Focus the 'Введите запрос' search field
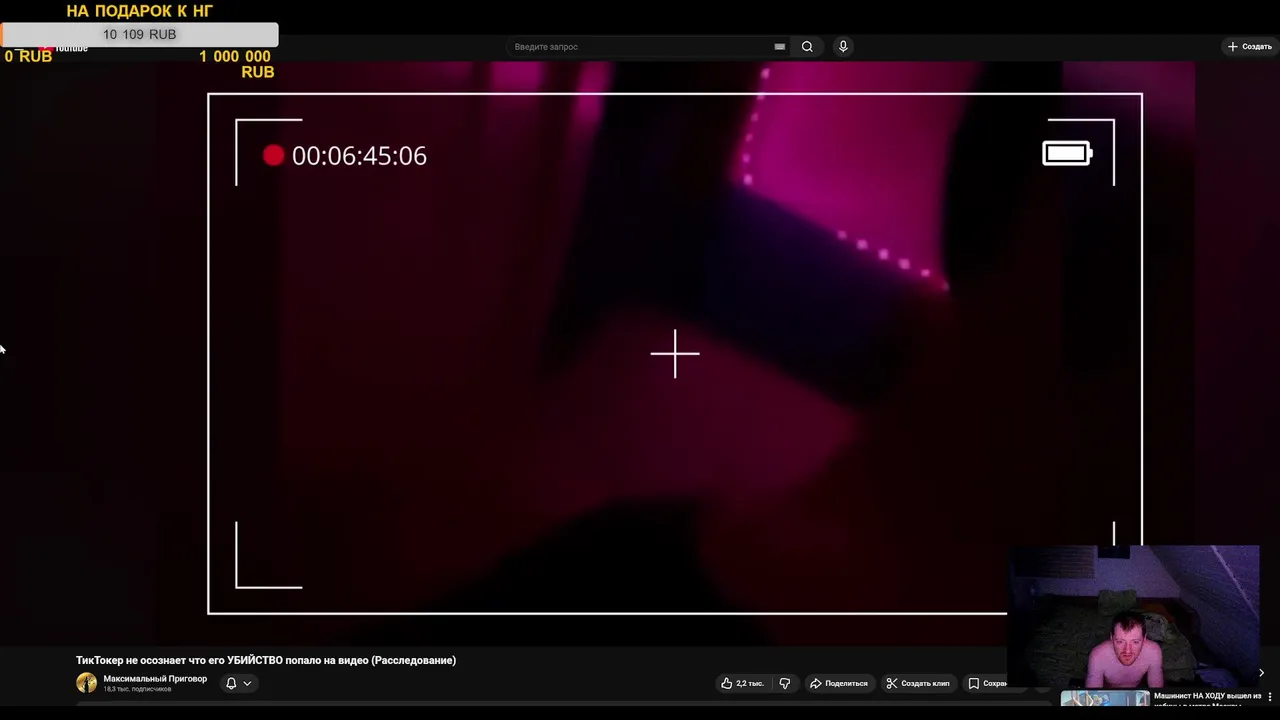1280x720 pixels. [x=640, y=47]
